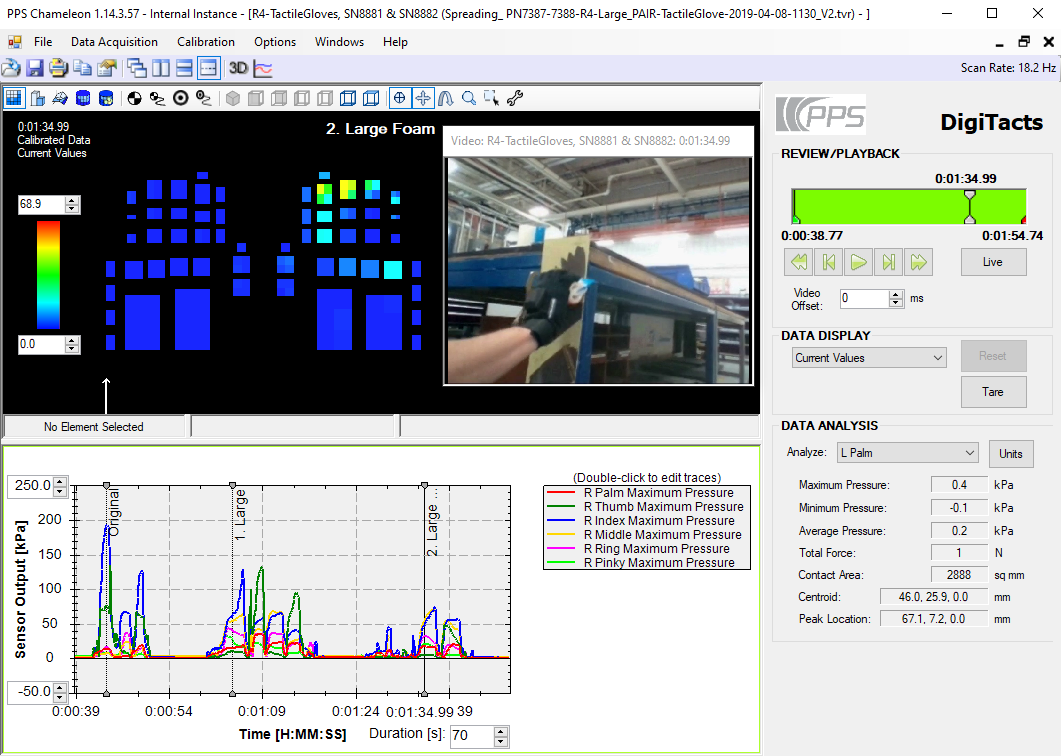Select the surface plot display icon

point(60,98)
